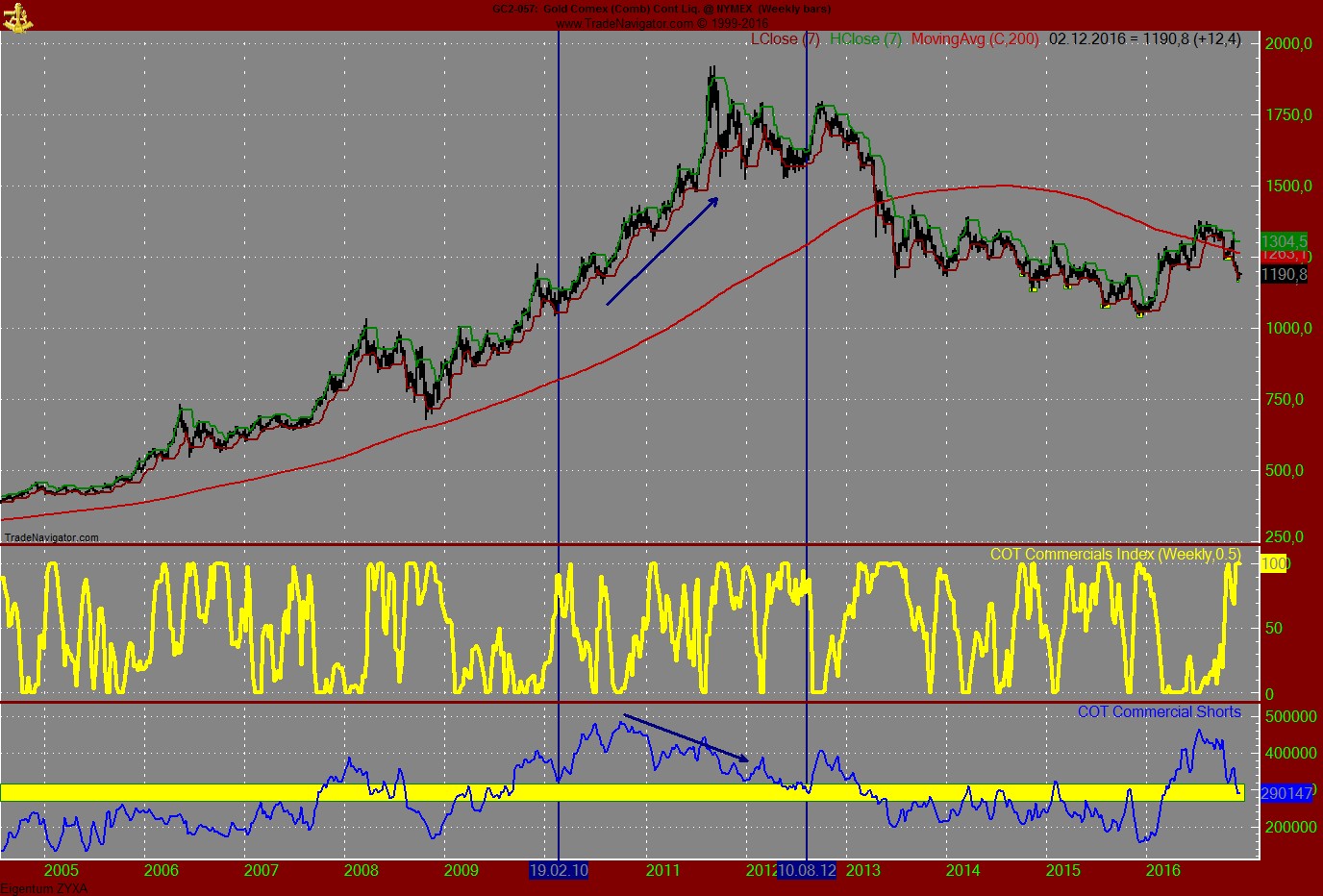Click the 2007 year label on time axis
Viewport: 1323px width, 896px height.
pos(262,870)
